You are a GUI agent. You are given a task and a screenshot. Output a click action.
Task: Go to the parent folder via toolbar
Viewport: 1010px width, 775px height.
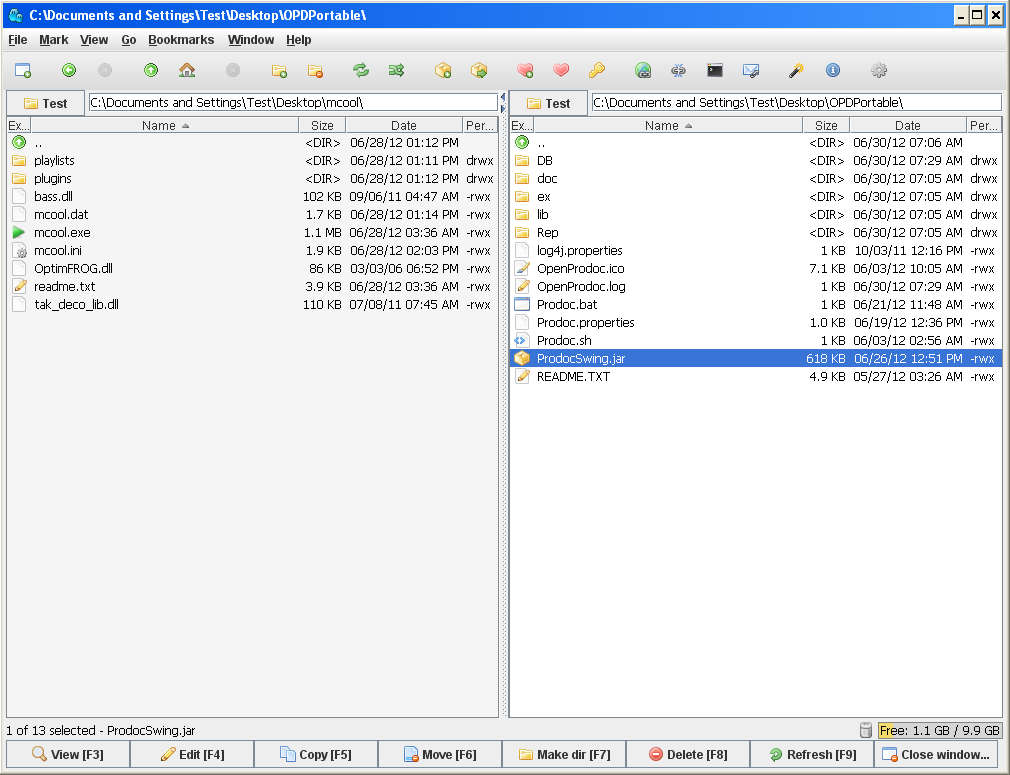[151, 70]
